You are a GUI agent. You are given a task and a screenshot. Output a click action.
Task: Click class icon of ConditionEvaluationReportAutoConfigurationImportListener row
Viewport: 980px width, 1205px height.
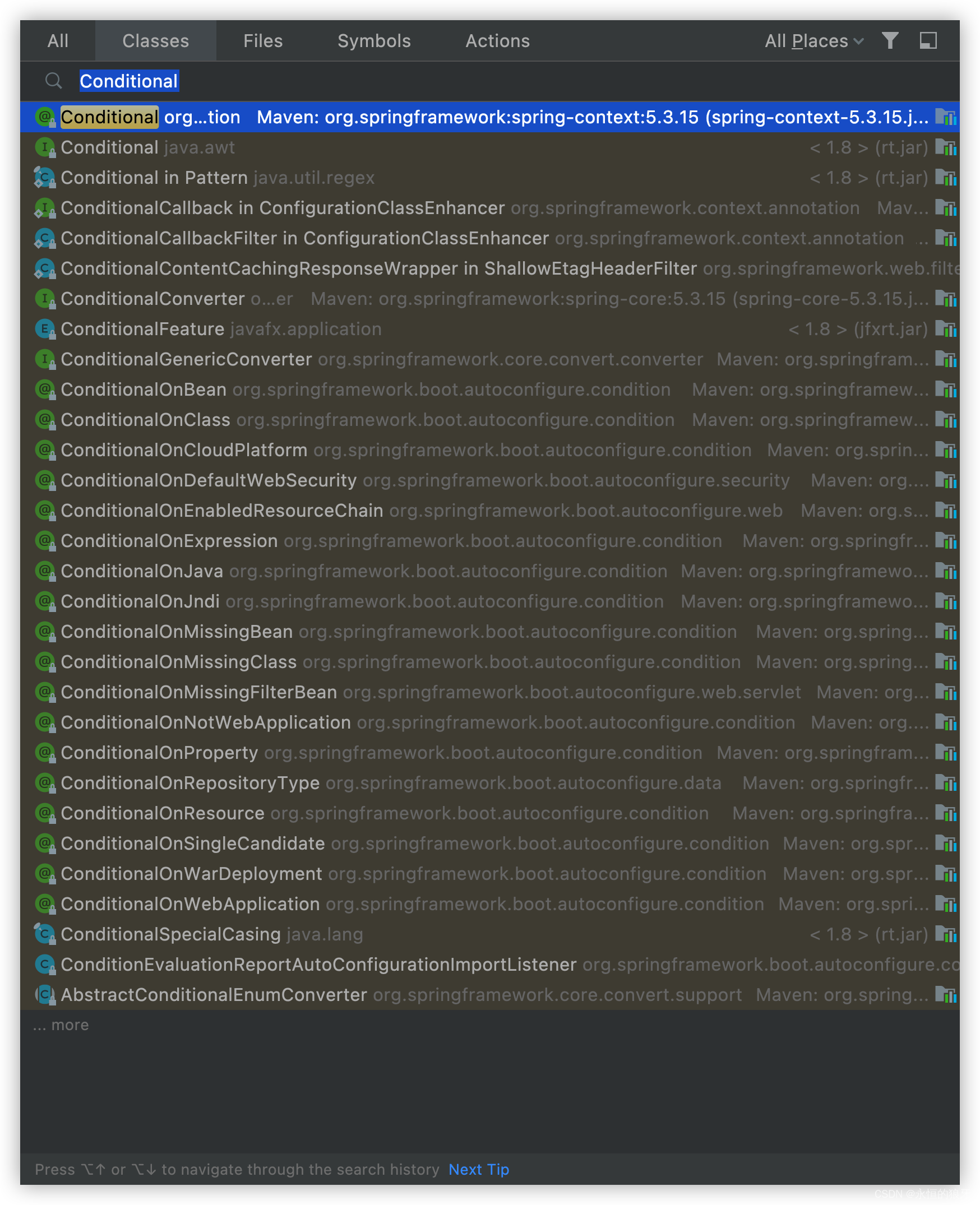(x=45, y=965)
